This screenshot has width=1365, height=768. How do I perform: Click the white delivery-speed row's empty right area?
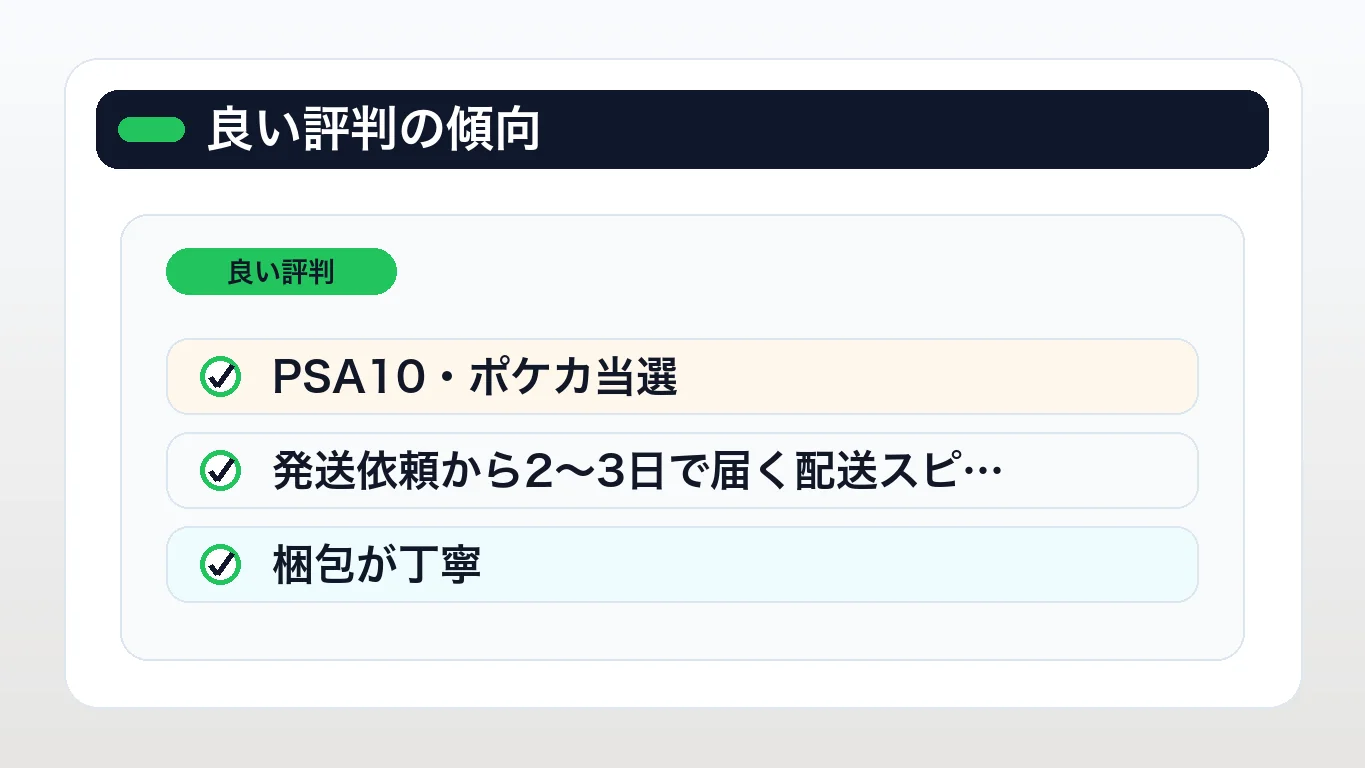click(x=1100, y=471)
